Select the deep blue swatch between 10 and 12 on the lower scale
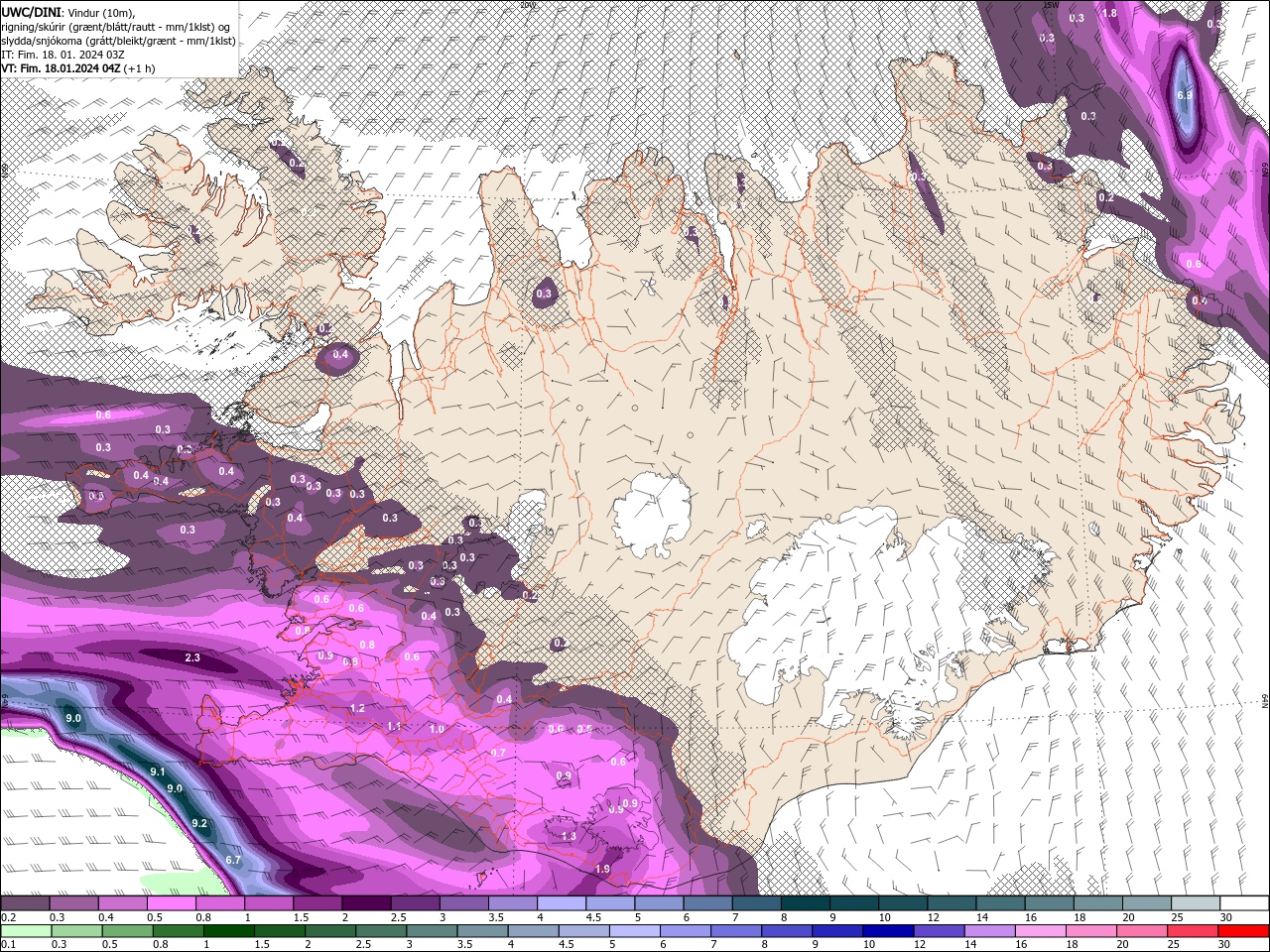 coord(888,931)
